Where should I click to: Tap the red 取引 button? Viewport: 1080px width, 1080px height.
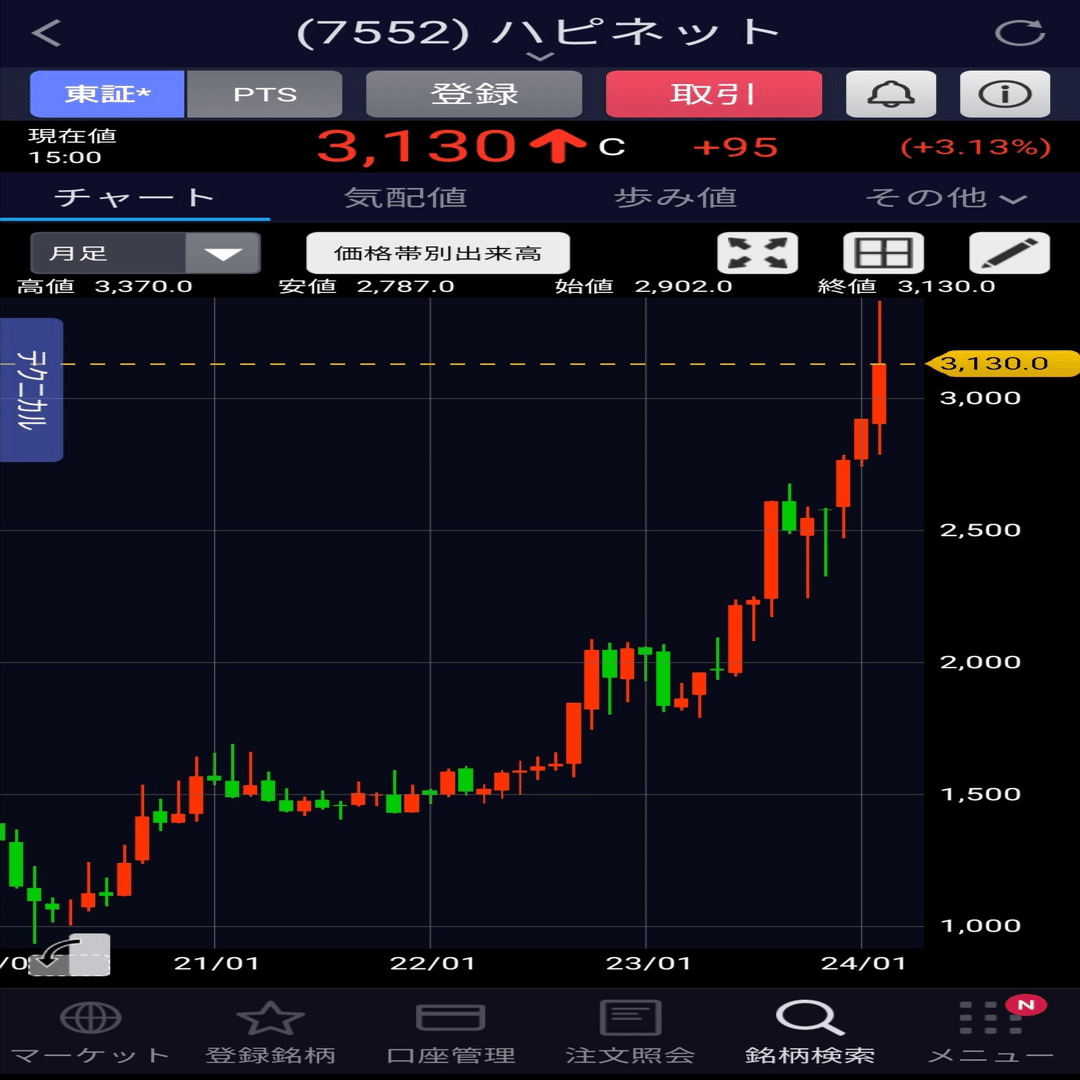714,94
